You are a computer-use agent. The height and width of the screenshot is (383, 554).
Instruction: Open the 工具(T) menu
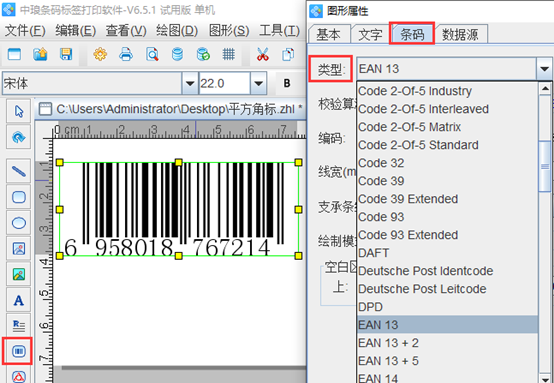click(279, 31)
